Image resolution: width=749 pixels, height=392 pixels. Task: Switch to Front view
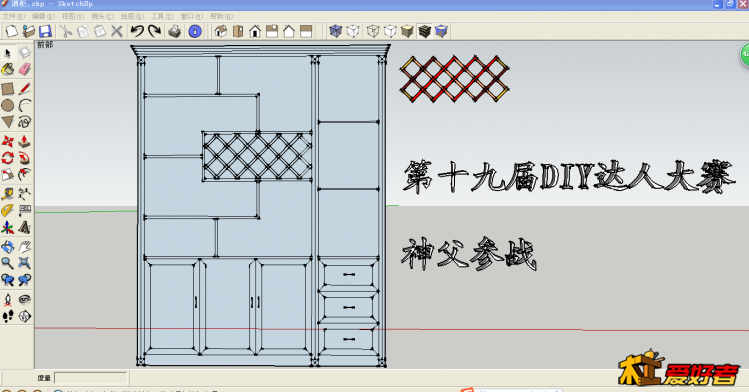pos(255,32)
